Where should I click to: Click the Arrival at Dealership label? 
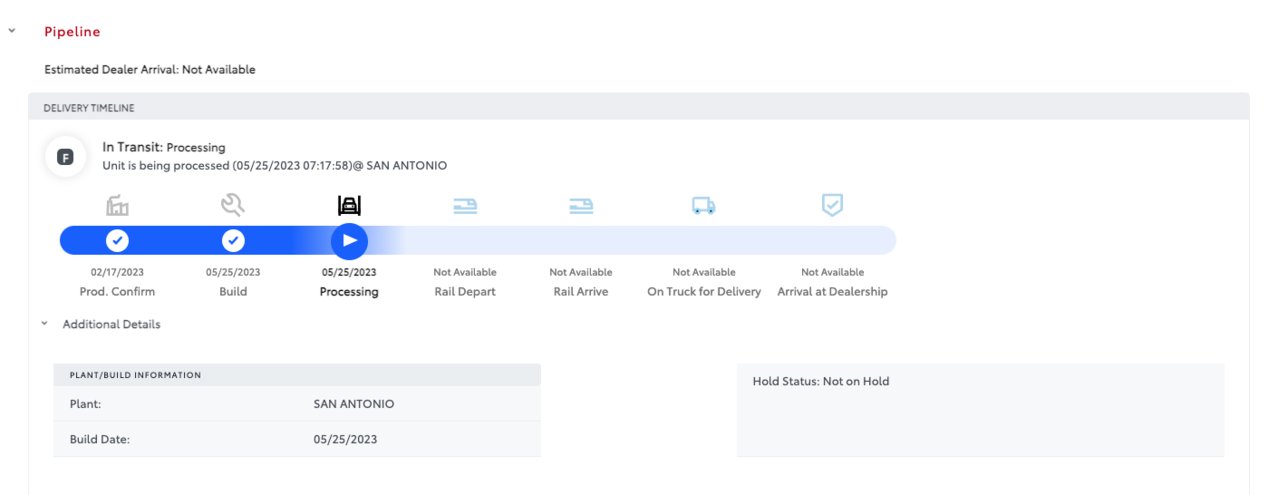click(x=832, y=292)
